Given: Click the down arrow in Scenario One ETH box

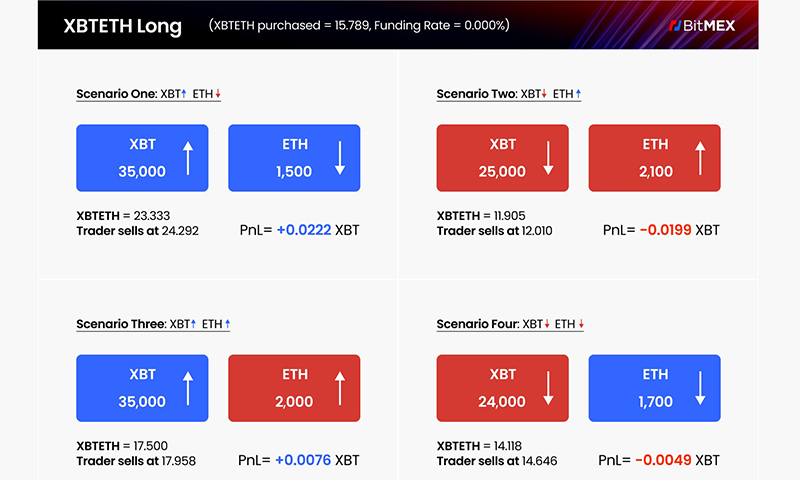Looking at the screenshot, I should pyautogui.click(x=340, y=158).
